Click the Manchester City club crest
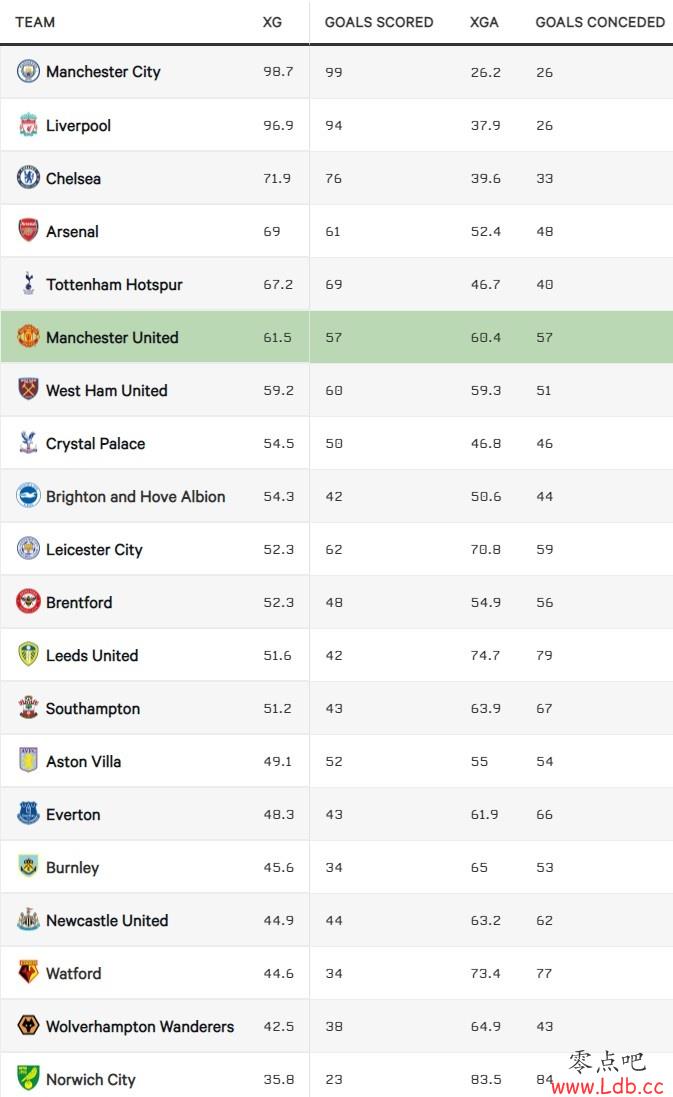Viewport: 673px width, 1097px height. pos(28,71)
